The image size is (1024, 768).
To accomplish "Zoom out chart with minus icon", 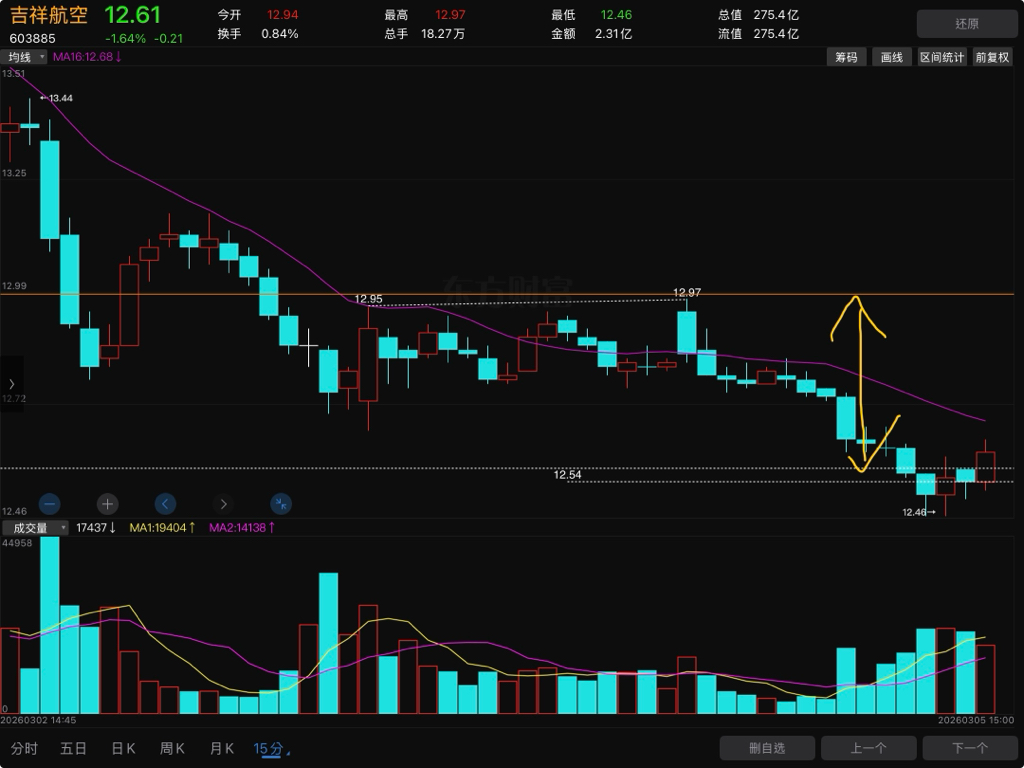I will [x=50, y=504].
